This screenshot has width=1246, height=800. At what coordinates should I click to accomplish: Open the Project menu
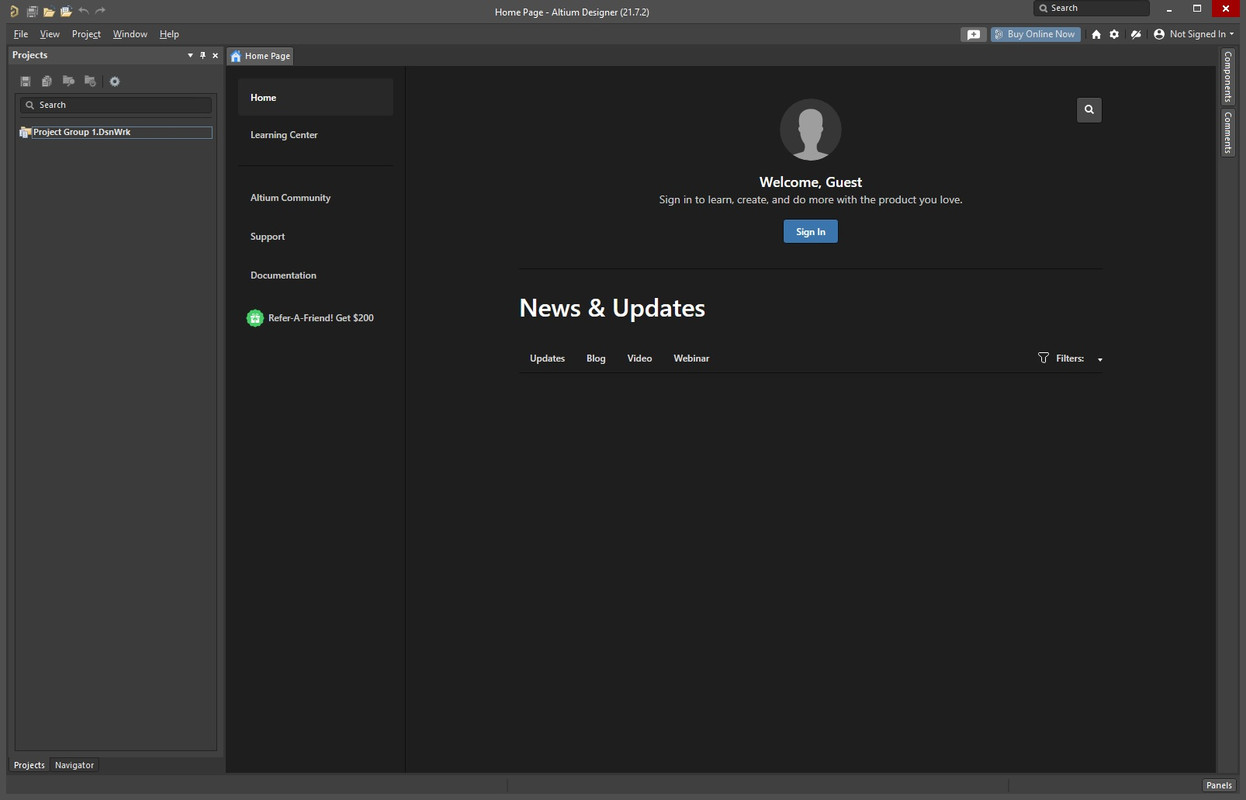(86, 34)
